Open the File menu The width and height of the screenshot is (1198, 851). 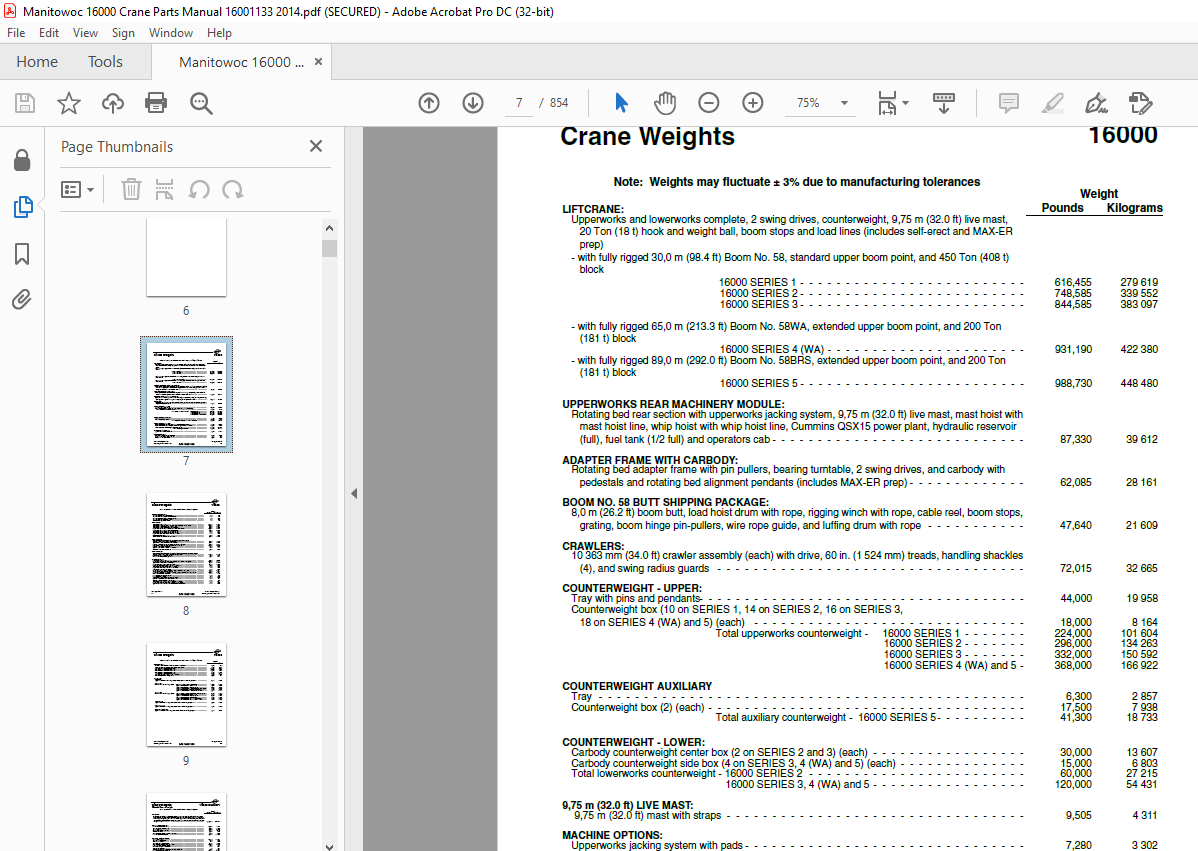[16, 33]
